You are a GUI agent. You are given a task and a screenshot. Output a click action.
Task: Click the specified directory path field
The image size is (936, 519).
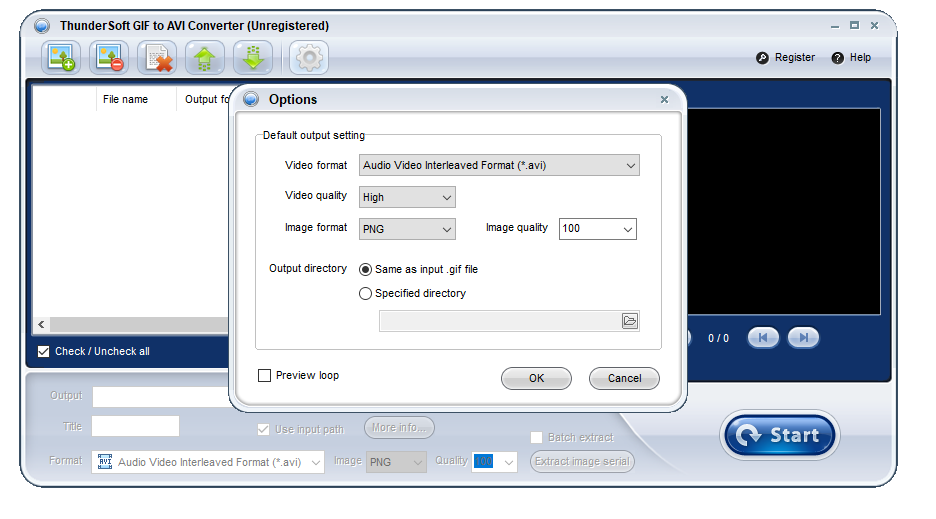(x=500, y=321)
